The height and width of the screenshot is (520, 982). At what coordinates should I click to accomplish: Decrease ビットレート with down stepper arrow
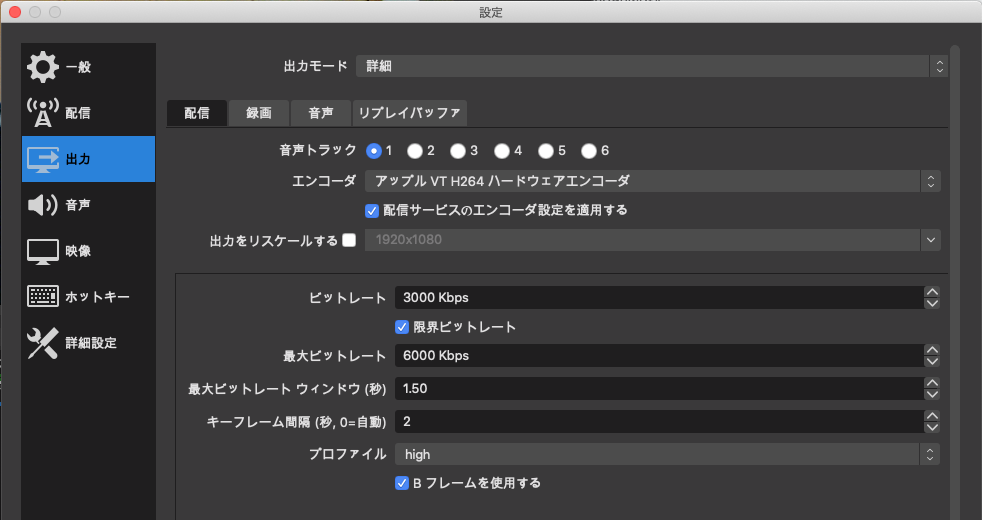point(932,303)
